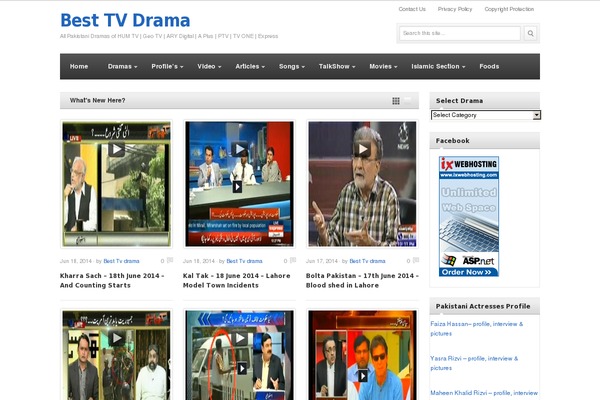The width and height of the screenshot is (600, 400).
Task: Play the second-row left talk show video
Action: (x=116, y=338)
